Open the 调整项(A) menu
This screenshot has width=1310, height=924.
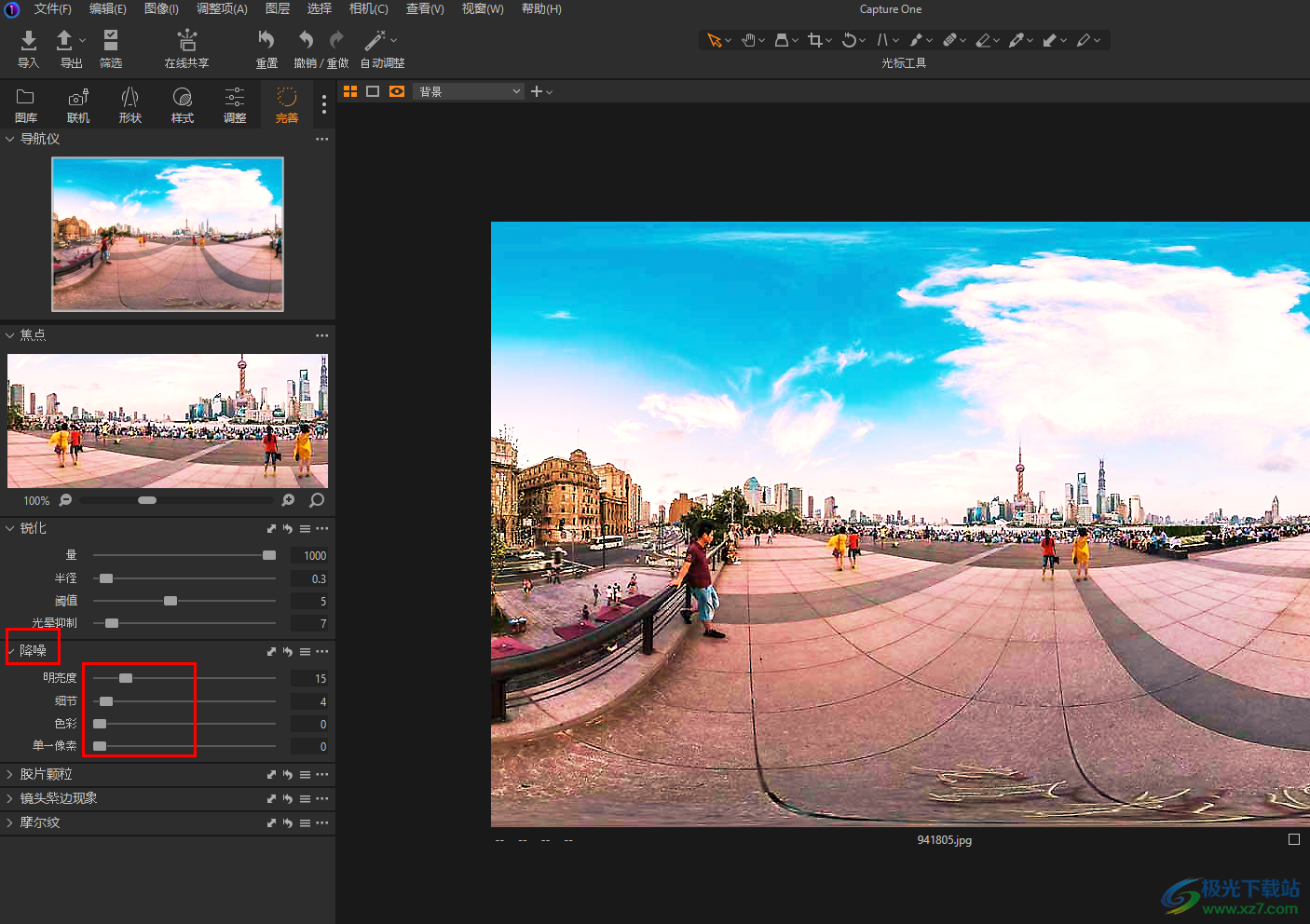pos(222,8)
